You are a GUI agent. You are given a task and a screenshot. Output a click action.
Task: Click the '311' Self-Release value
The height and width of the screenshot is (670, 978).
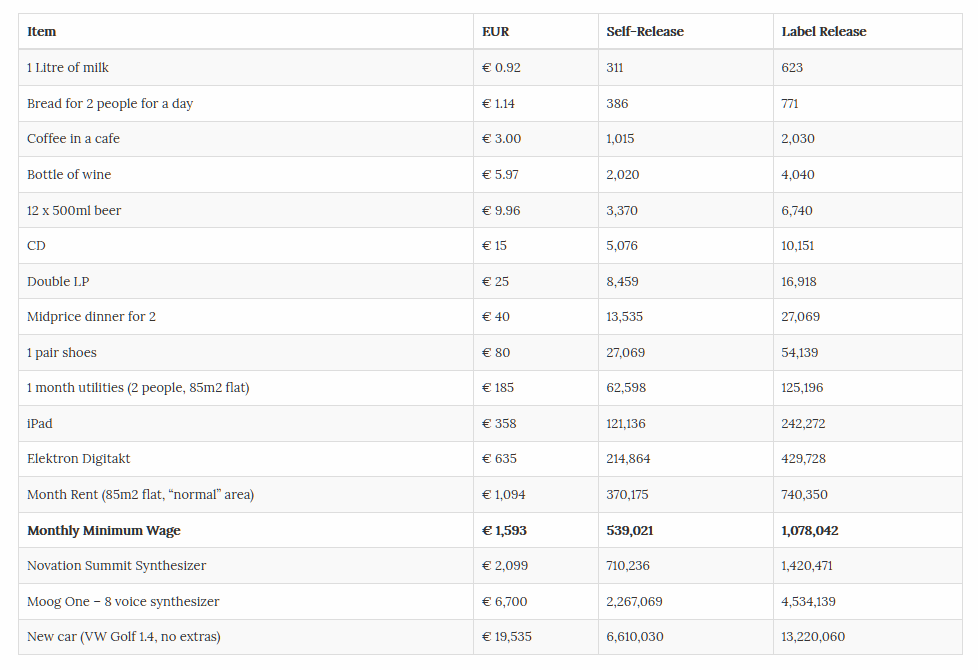[x=614, y=67]
